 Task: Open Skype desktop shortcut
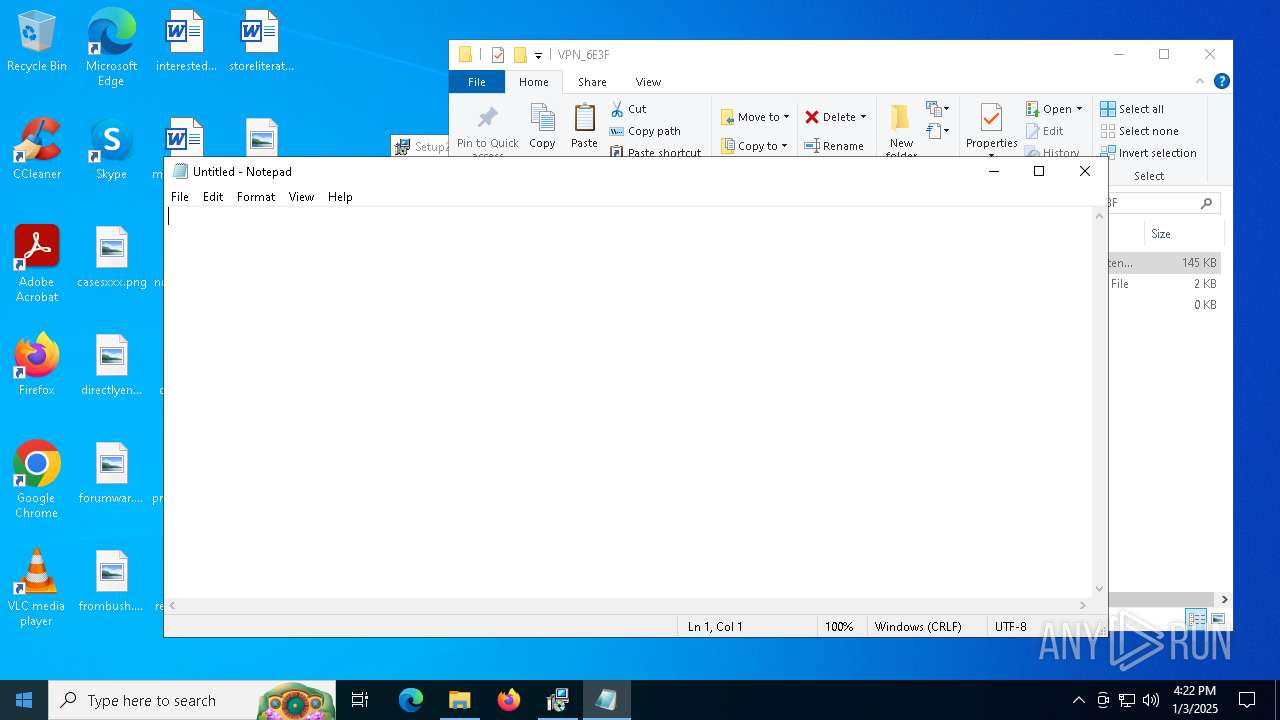[x=111, y=150]
